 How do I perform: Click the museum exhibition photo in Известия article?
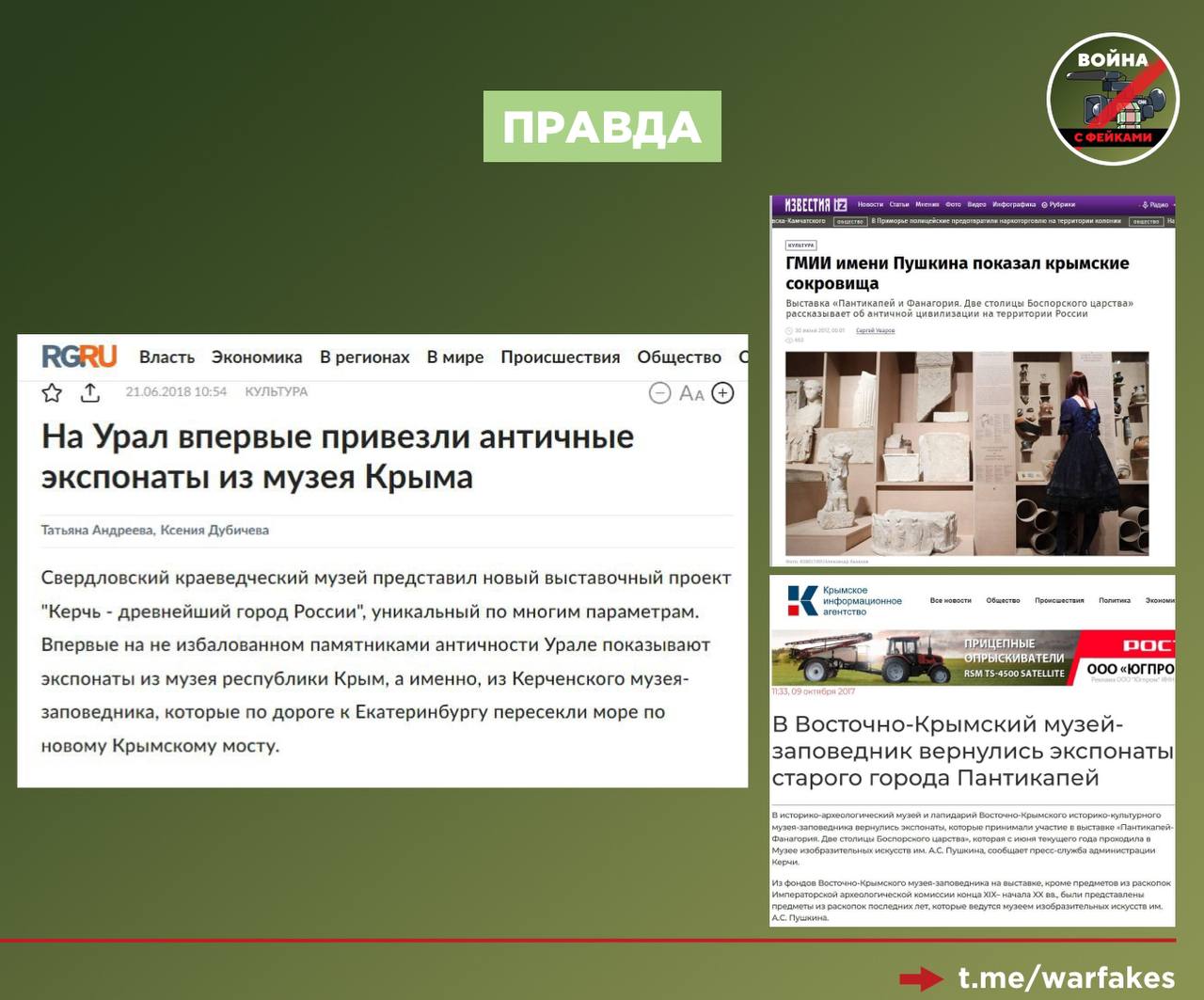(966, 452)
